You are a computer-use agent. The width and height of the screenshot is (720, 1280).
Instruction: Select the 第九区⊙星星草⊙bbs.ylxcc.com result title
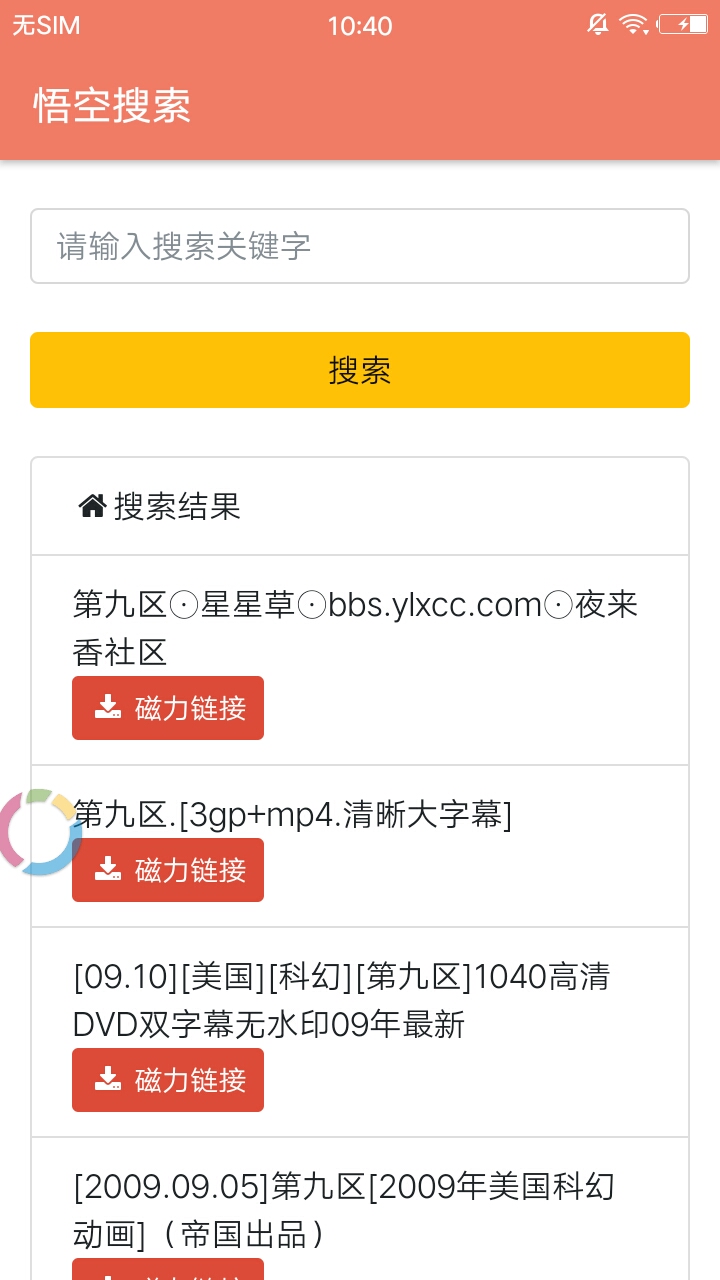(x=356, y=629)
